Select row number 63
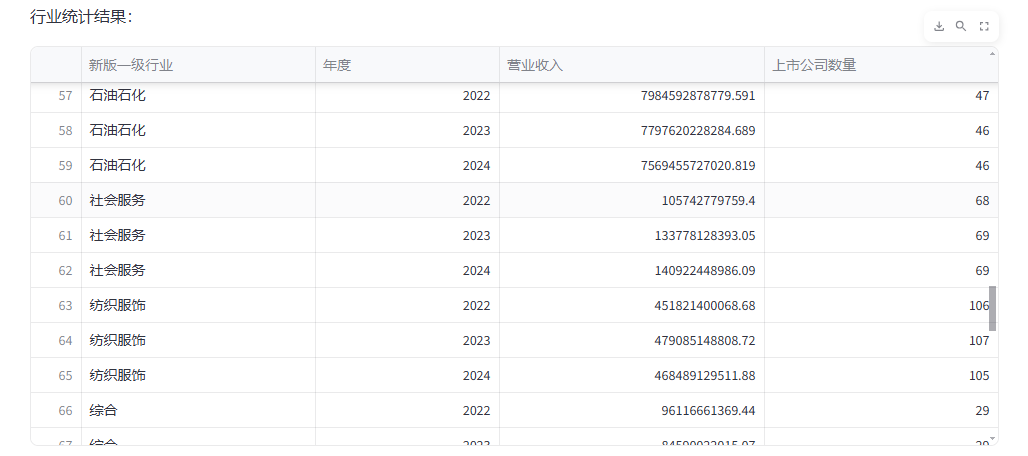 click(x=56, y=305)
